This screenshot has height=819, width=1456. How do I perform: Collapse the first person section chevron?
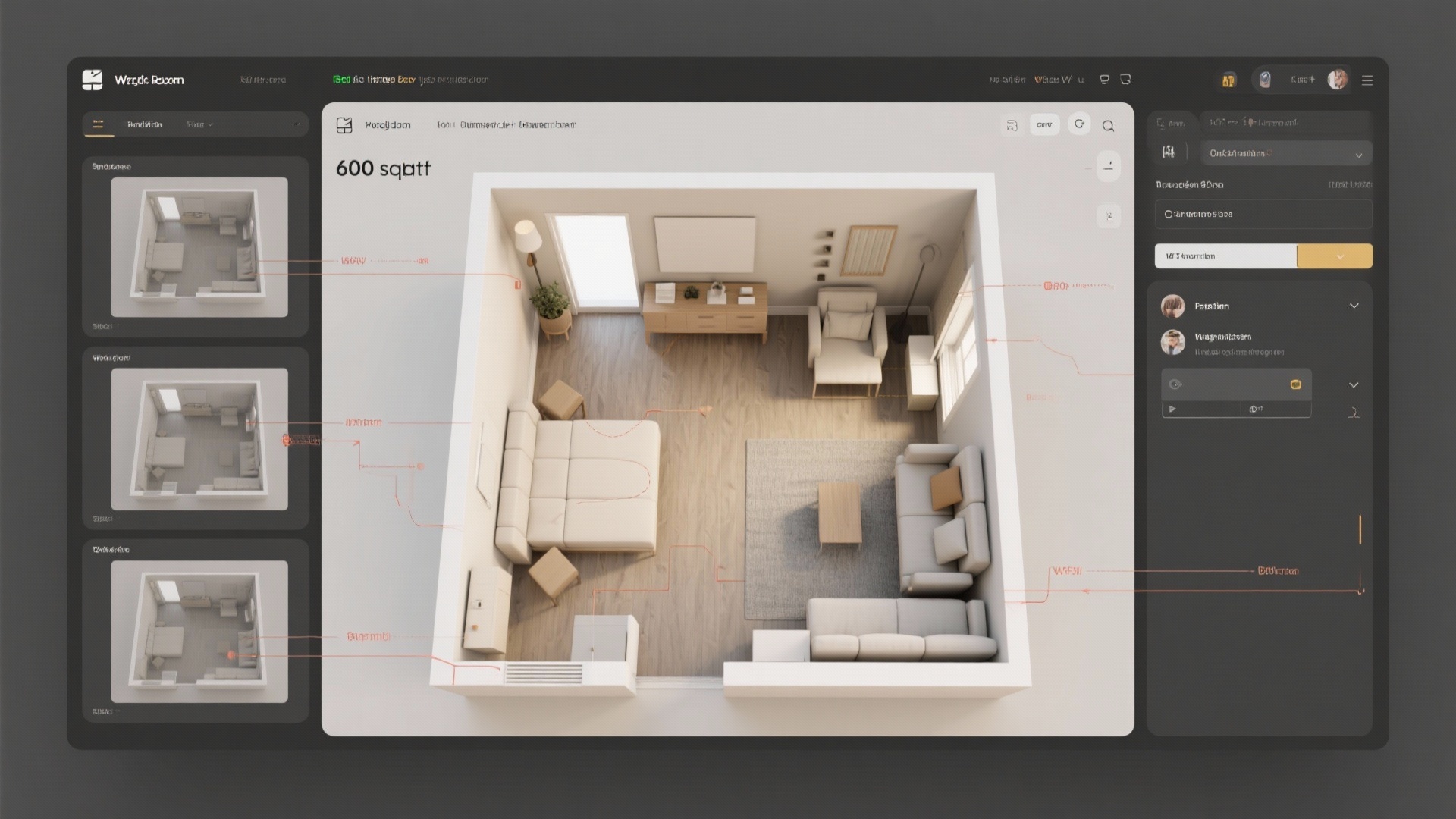pos(1354,306)
